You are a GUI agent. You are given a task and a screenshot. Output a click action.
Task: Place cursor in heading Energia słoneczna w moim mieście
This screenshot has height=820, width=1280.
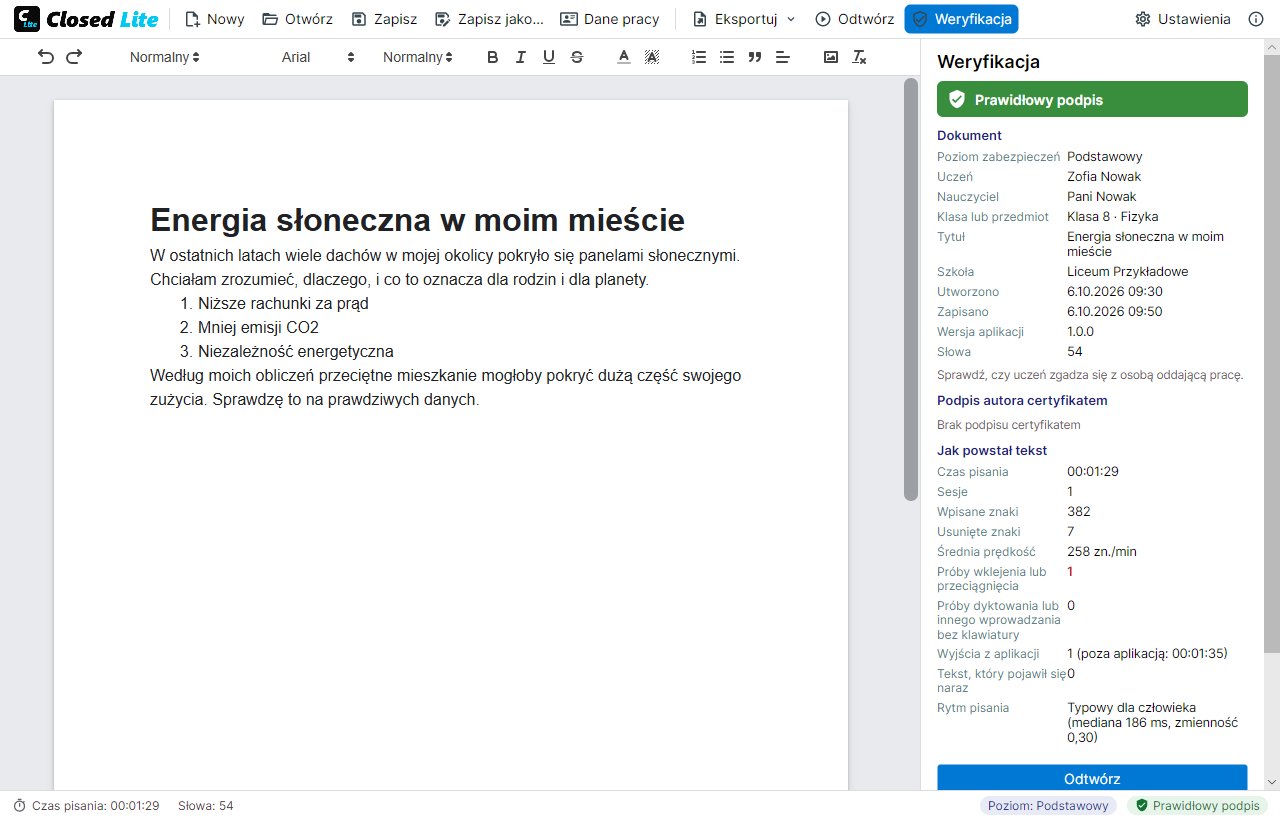pos(417,220)
